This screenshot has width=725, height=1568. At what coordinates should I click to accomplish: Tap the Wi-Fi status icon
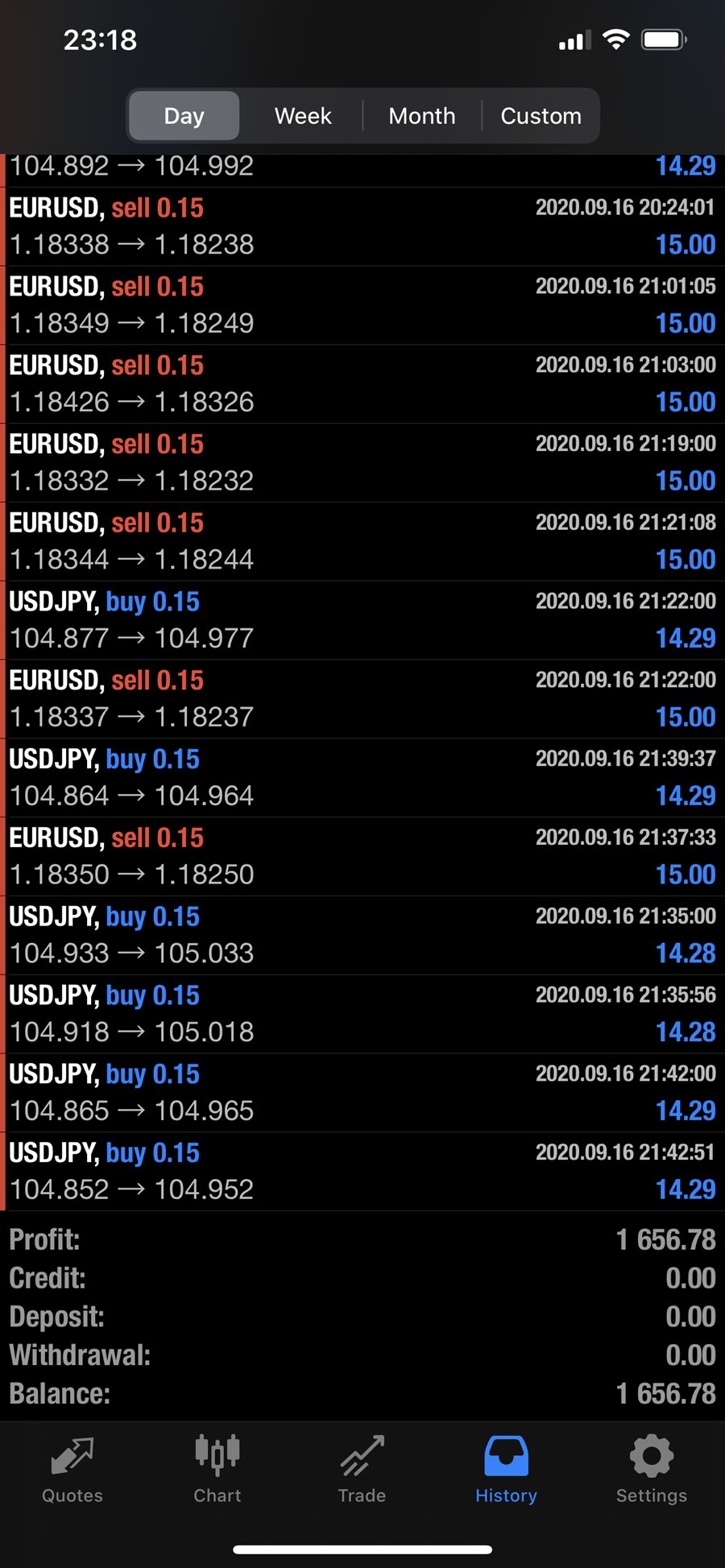point(616,39)
